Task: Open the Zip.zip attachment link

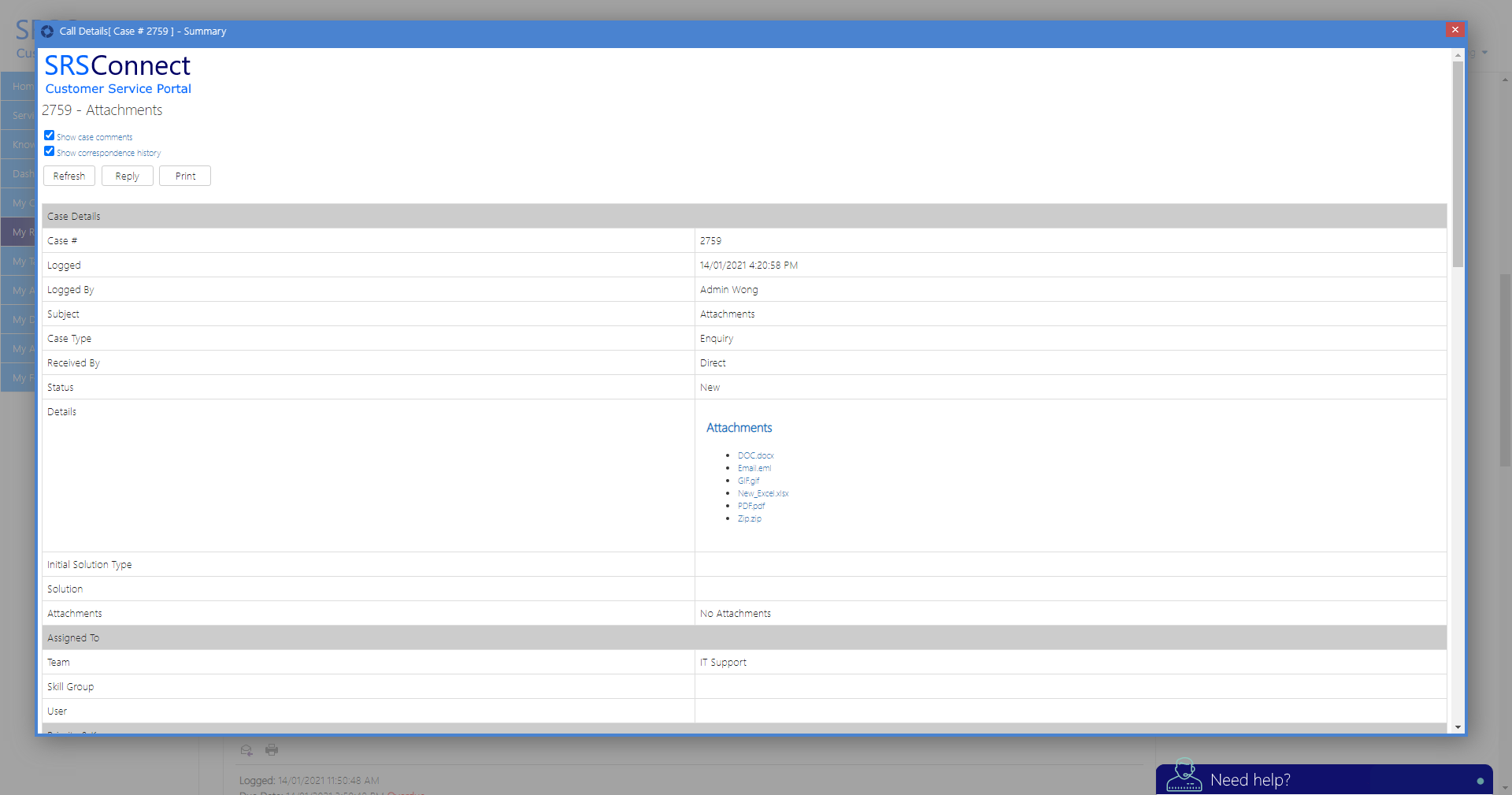Action: click(x=749, y=518)
